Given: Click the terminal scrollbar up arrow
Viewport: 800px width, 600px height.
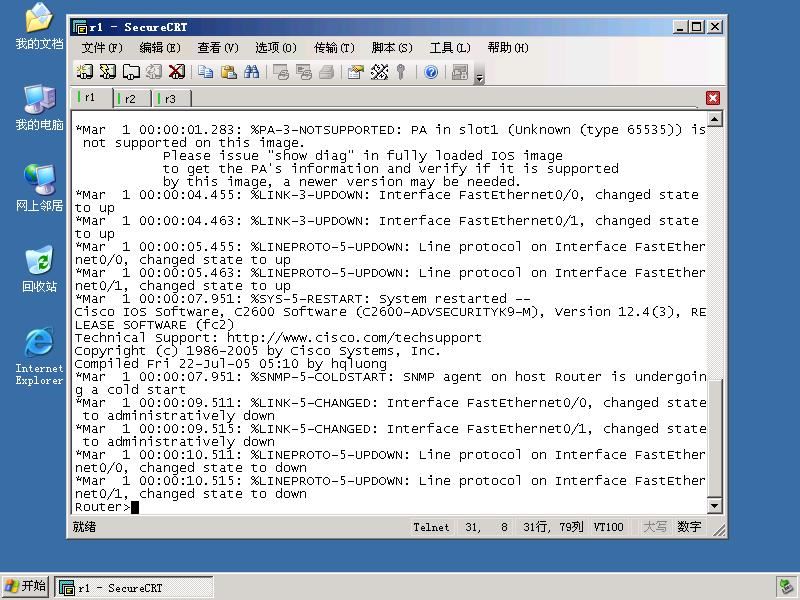Looking at the screenshot, I should click(x=714, y=119).
